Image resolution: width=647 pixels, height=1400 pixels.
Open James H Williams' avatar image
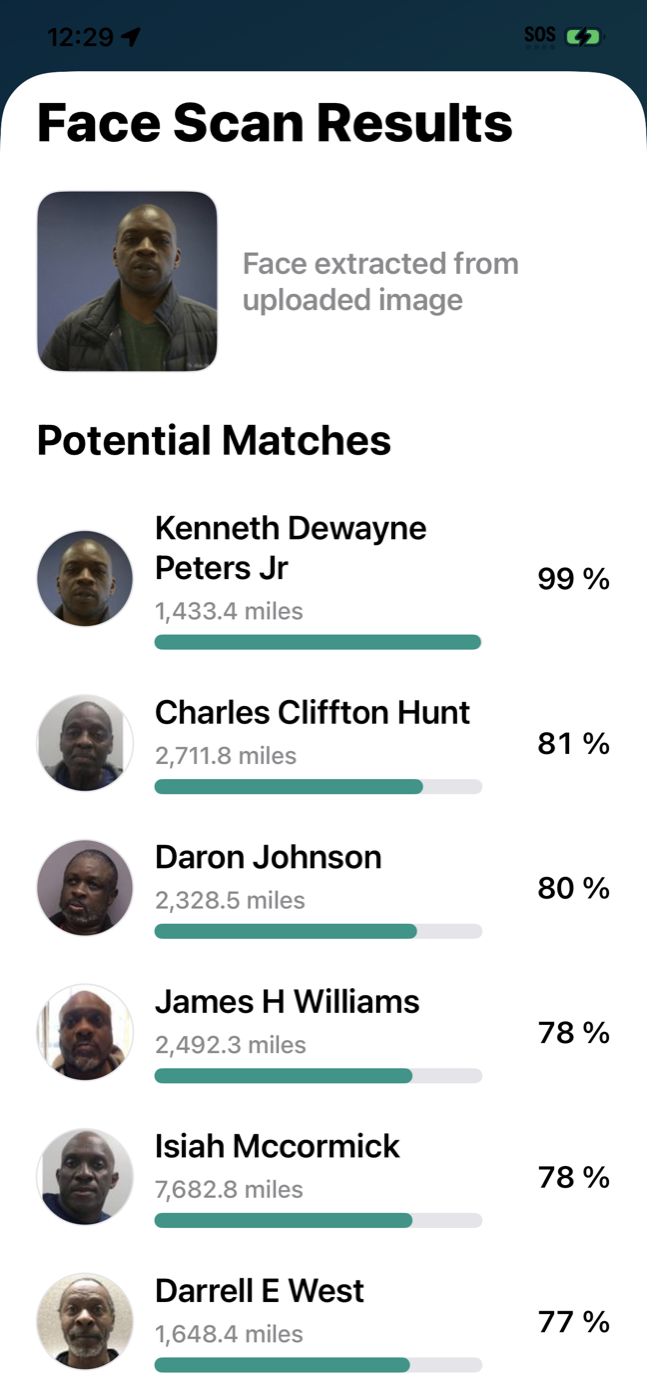84,1032
